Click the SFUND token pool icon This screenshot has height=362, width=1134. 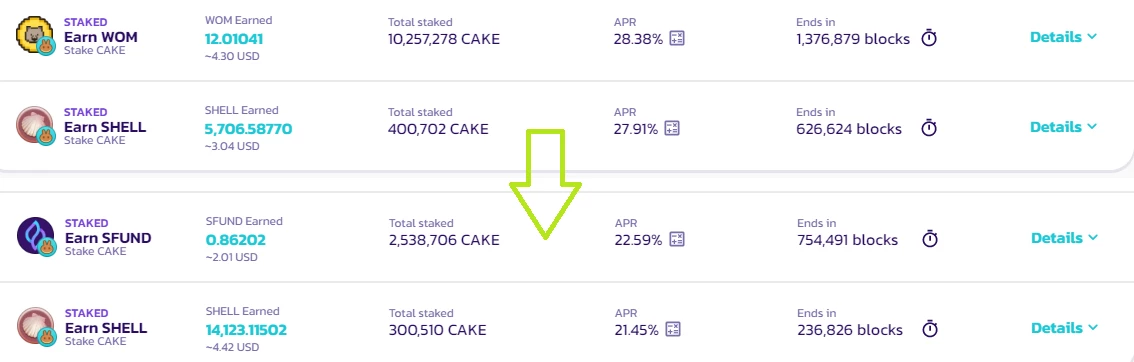(x=36, y=237)
